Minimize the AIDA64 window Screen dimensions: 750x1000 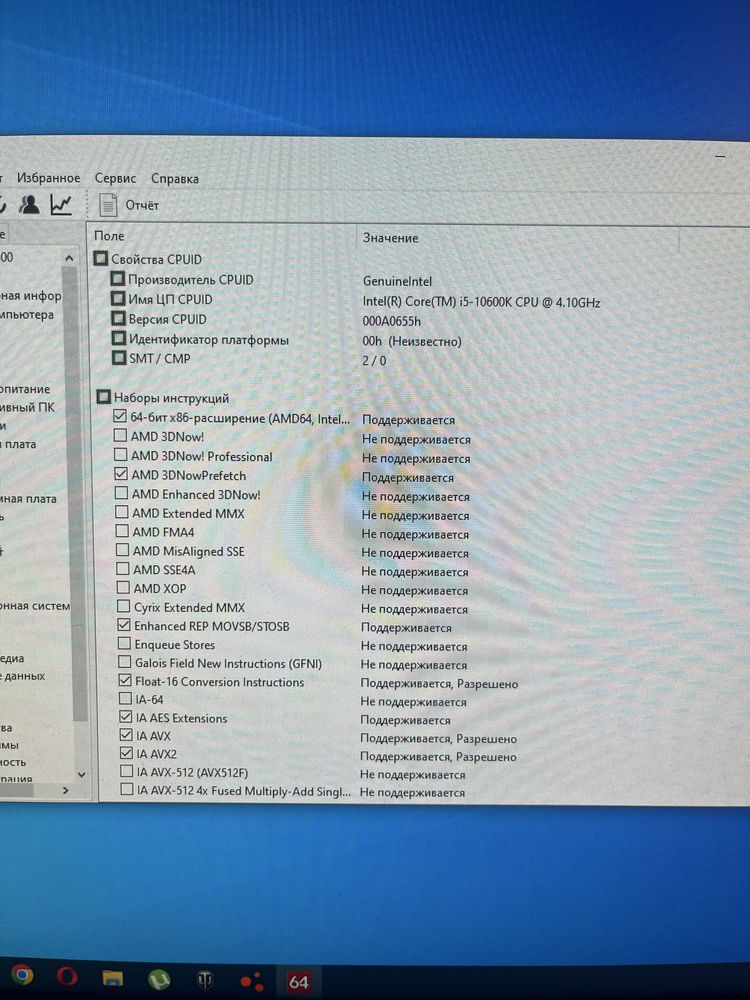click(x=720, y=156)
